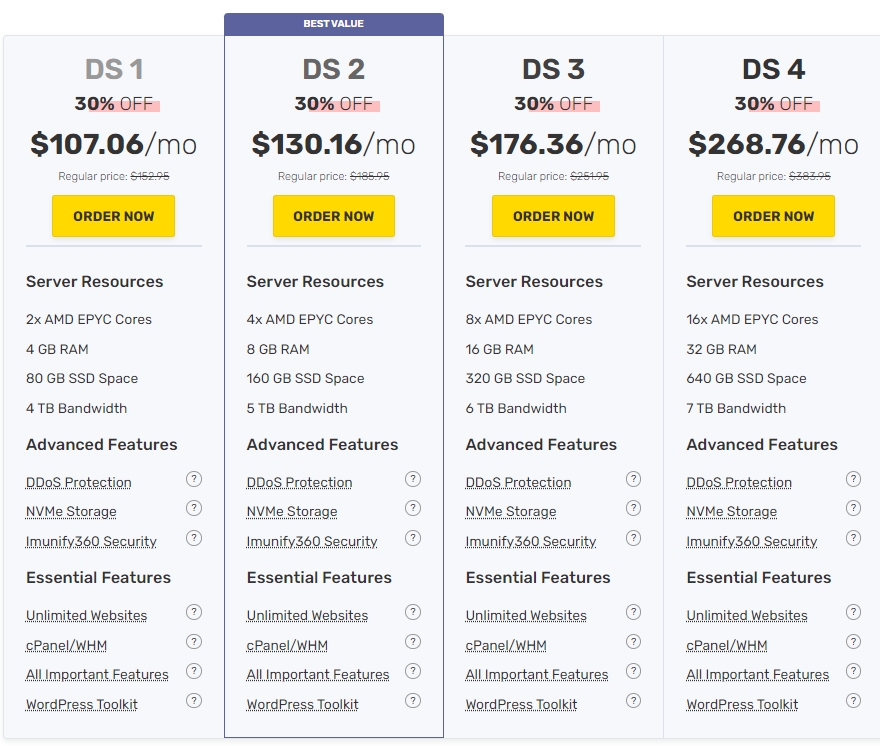Click the DS 1 cPanel/WHM info icon
The image size is (880, 746).
(194, 642)
